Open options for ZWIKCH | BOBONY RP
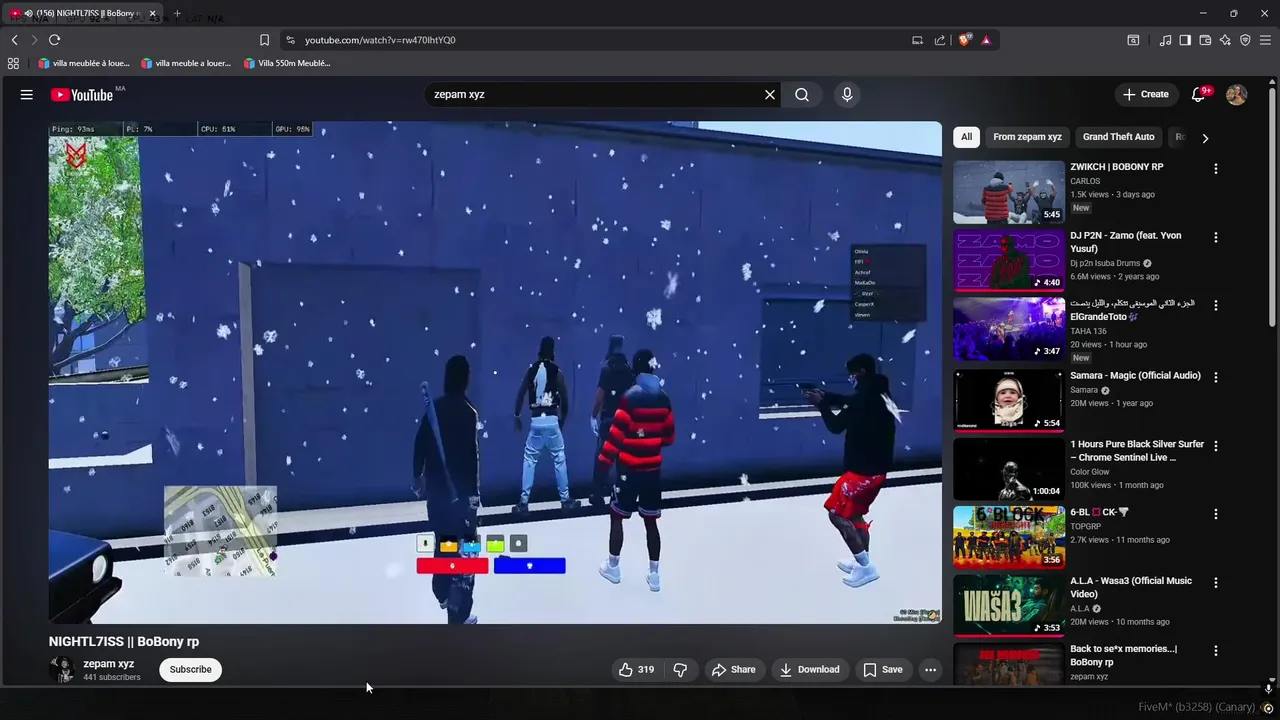Viewport: 1280px width, 720px height. pyautogui.click(x=1216, y=169)
